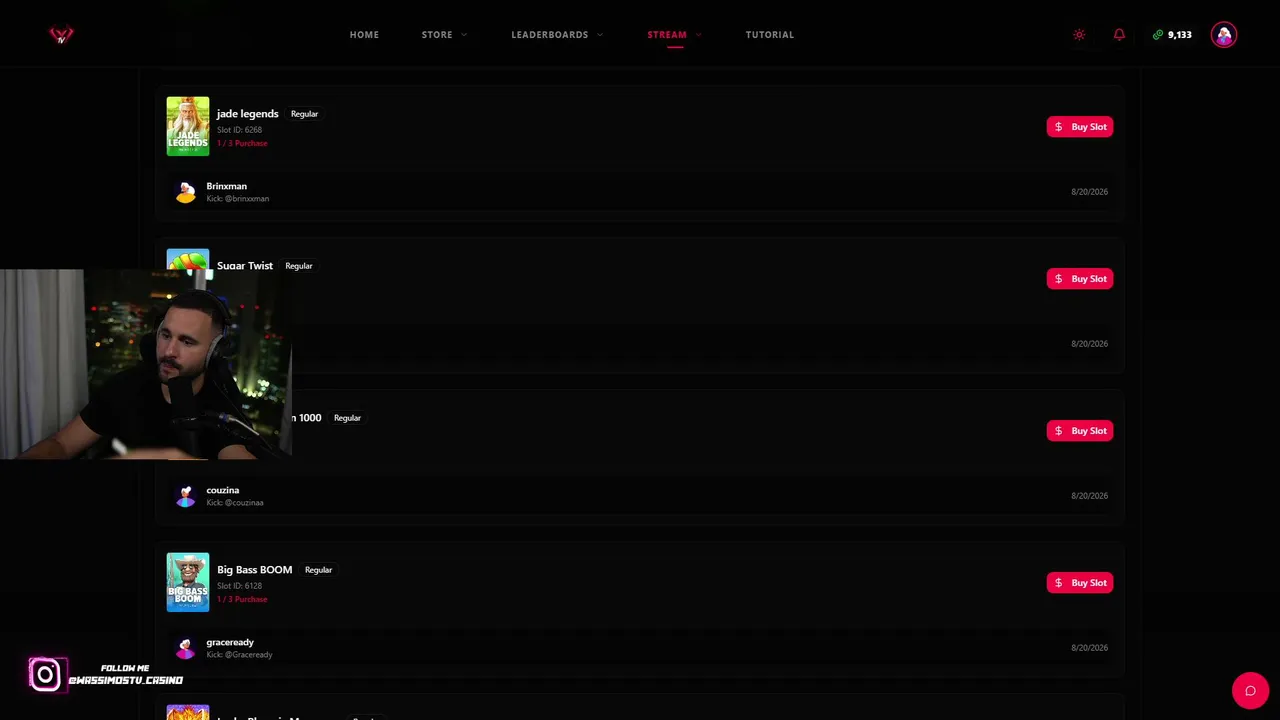The height and width of the screenshot is (720, 1280).
Task: Click the jade legends title
Action: point(248,114)
